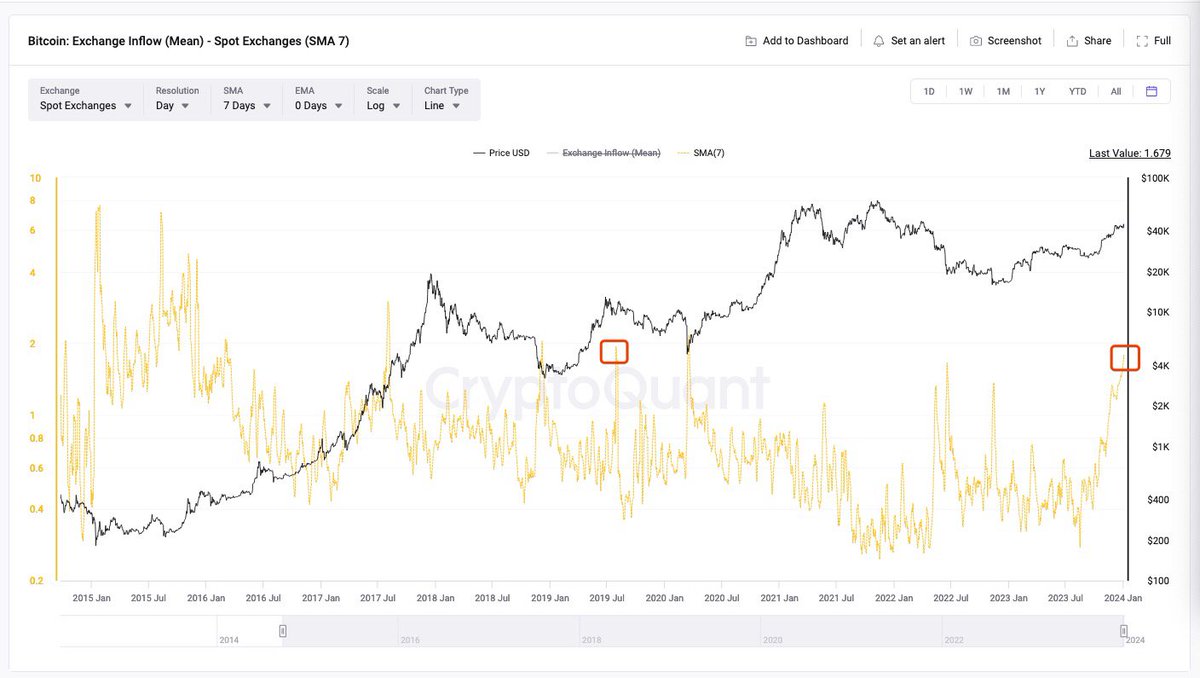View chart in Full screen
Viewport: 1200px width, 678px height.
1154,41
